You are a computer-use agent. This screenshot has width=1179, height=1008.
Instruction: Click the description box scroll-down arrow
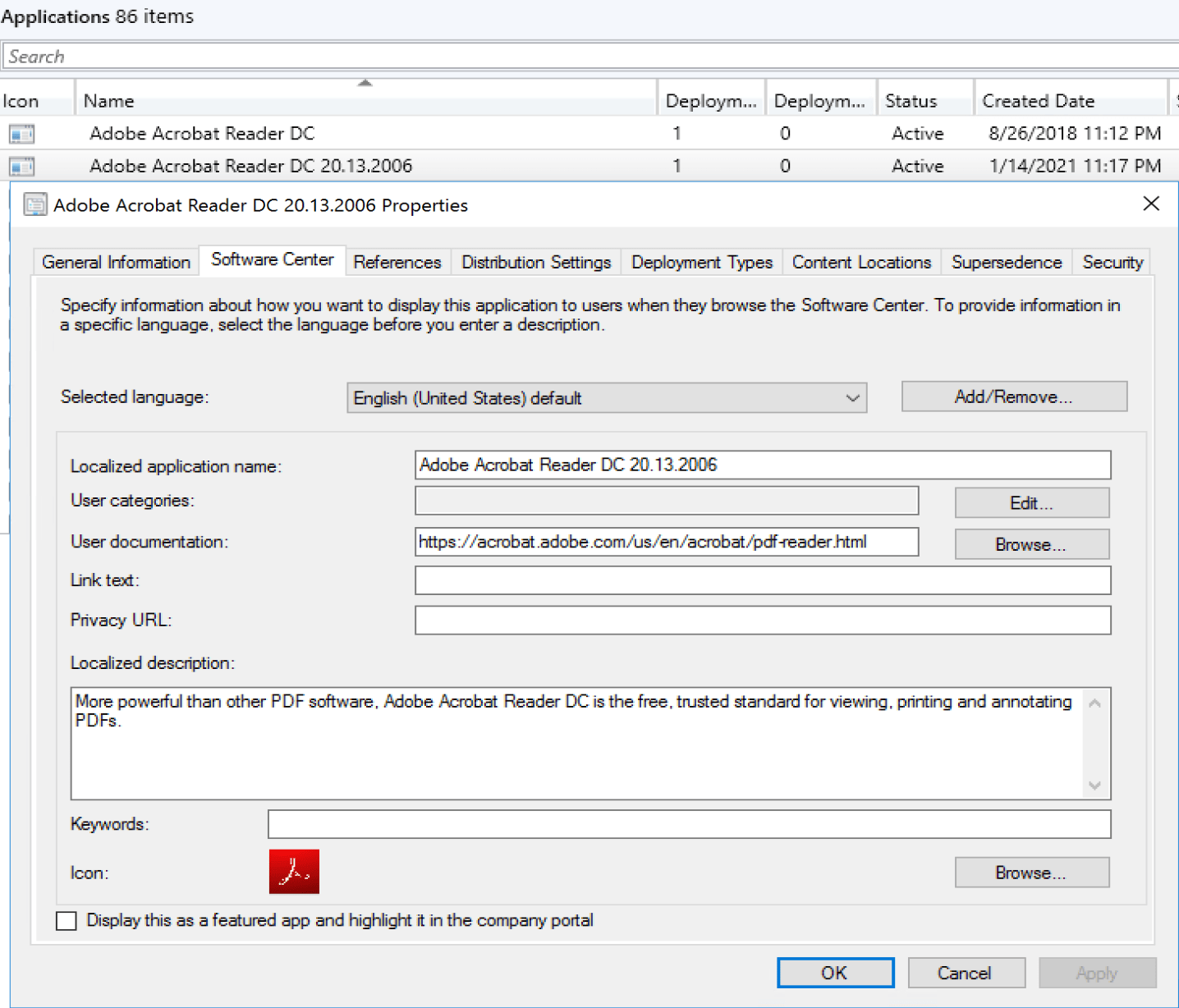tap(1094, 786)
